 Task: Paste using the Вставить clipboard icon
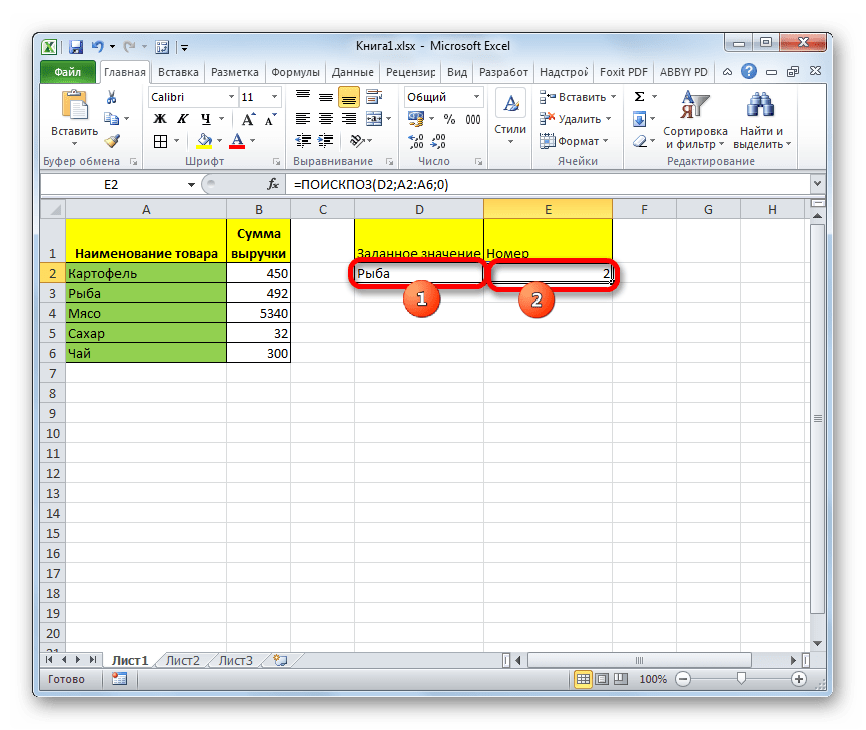tap(75, 105)
